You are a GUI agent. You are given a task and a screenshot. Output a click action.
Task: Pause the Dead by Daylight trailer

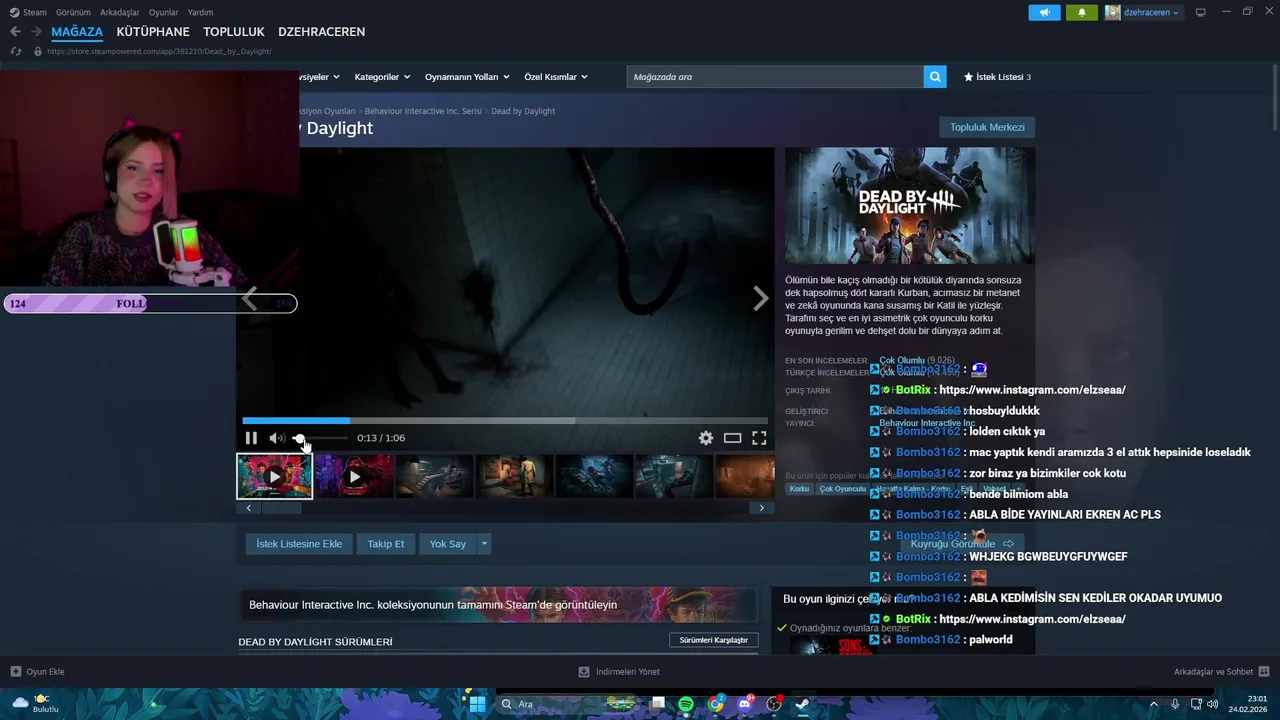[x=251, y=438]
